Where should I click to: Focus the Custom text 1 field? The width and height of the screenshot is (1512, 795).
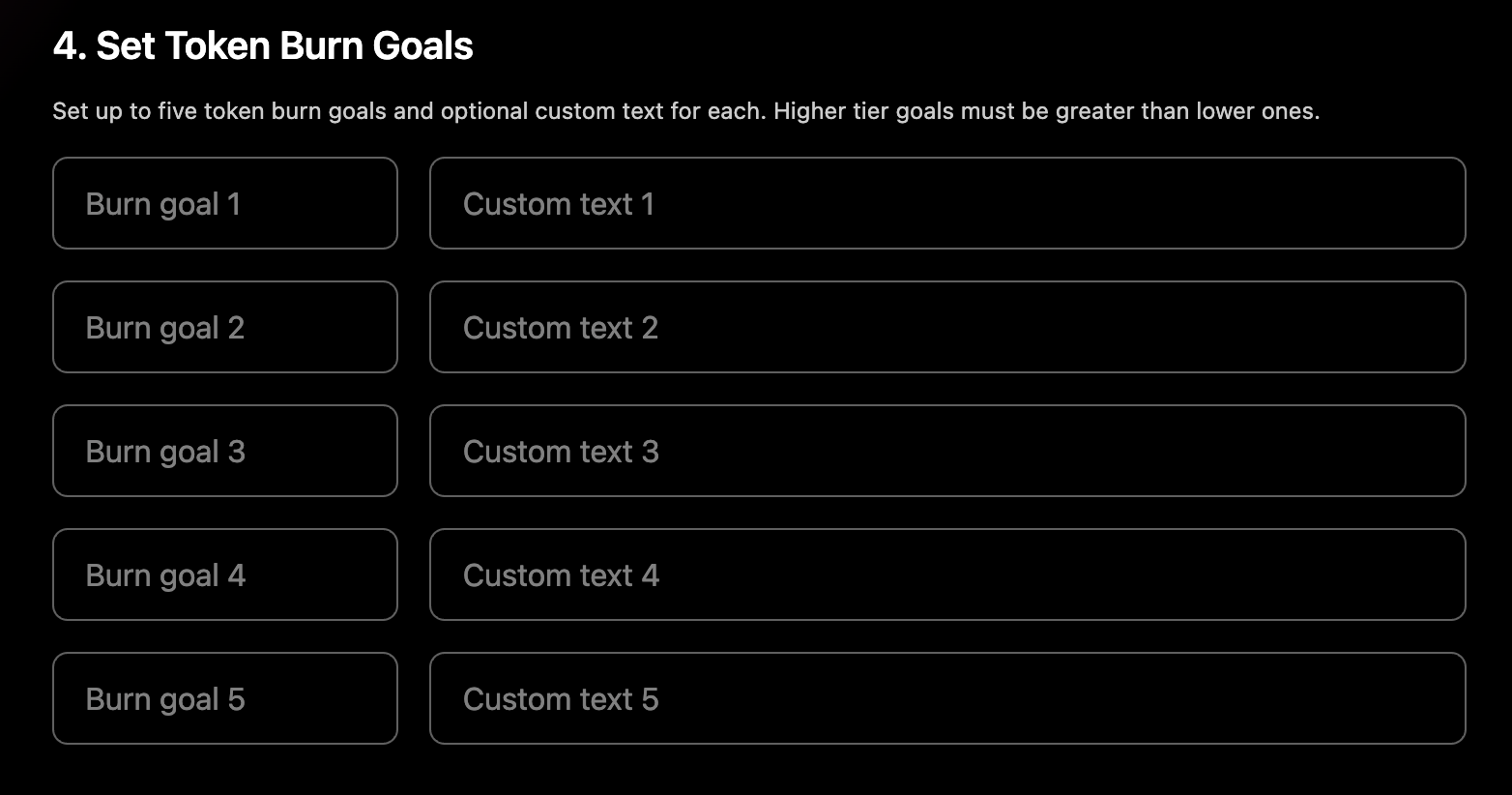(946, 203)
